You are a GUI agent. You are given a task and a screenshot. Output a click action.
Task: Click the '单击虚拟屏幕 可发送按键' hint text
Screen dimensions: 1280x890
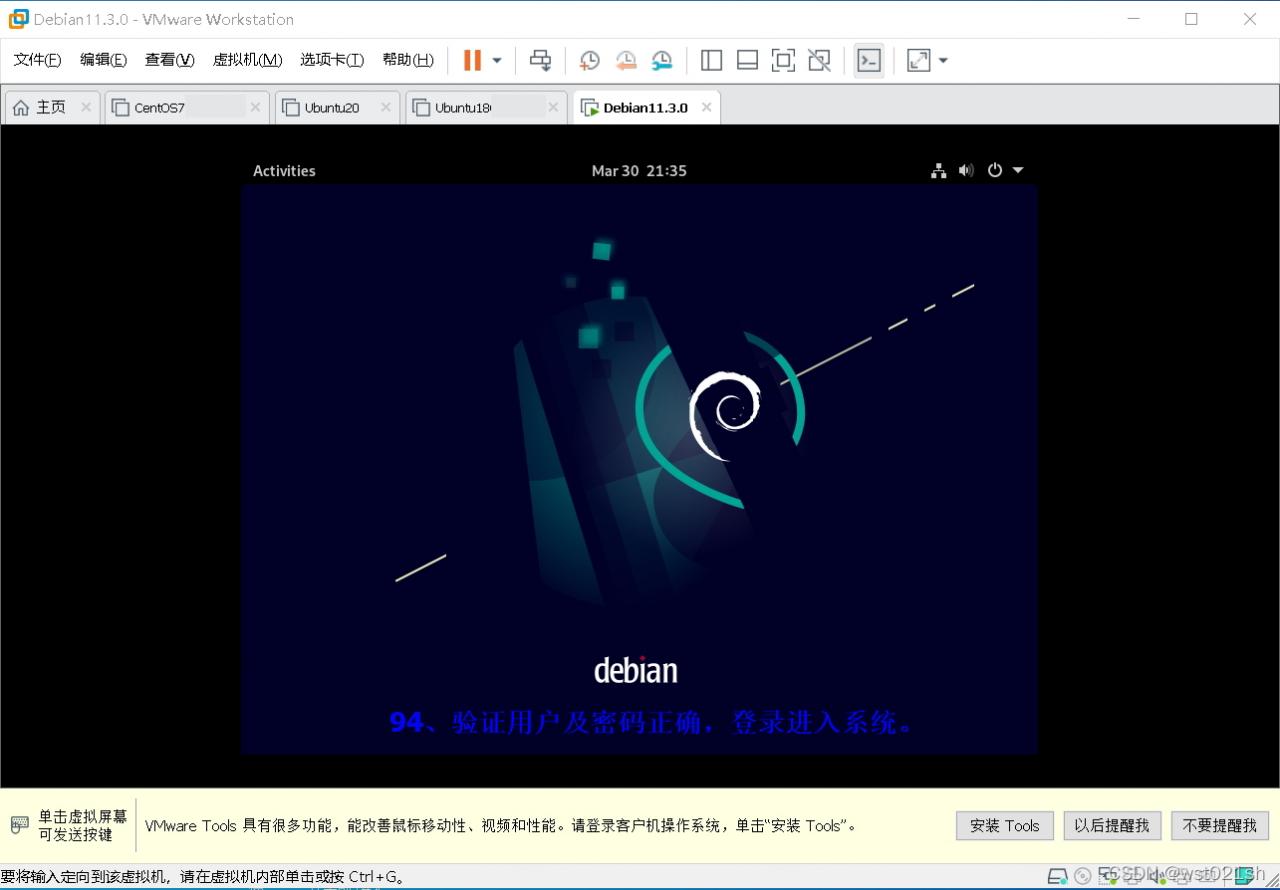(x=83, y=826)
